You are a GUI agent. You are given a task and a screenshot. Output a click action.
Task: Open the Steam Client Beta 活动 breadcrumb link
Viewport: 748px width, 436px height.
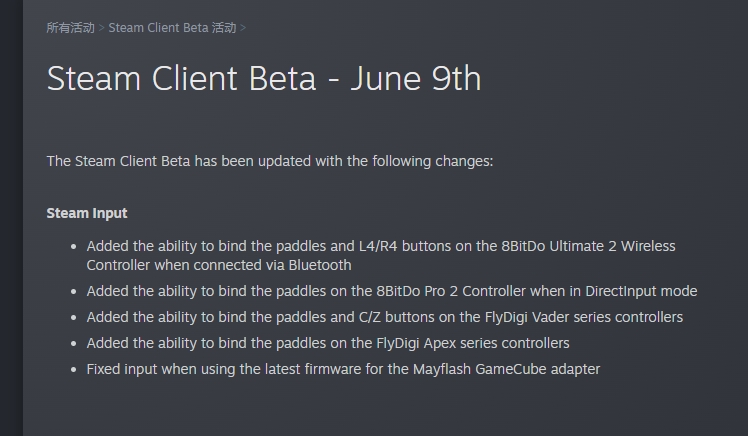pyautogui.click(x=172, y=28)
